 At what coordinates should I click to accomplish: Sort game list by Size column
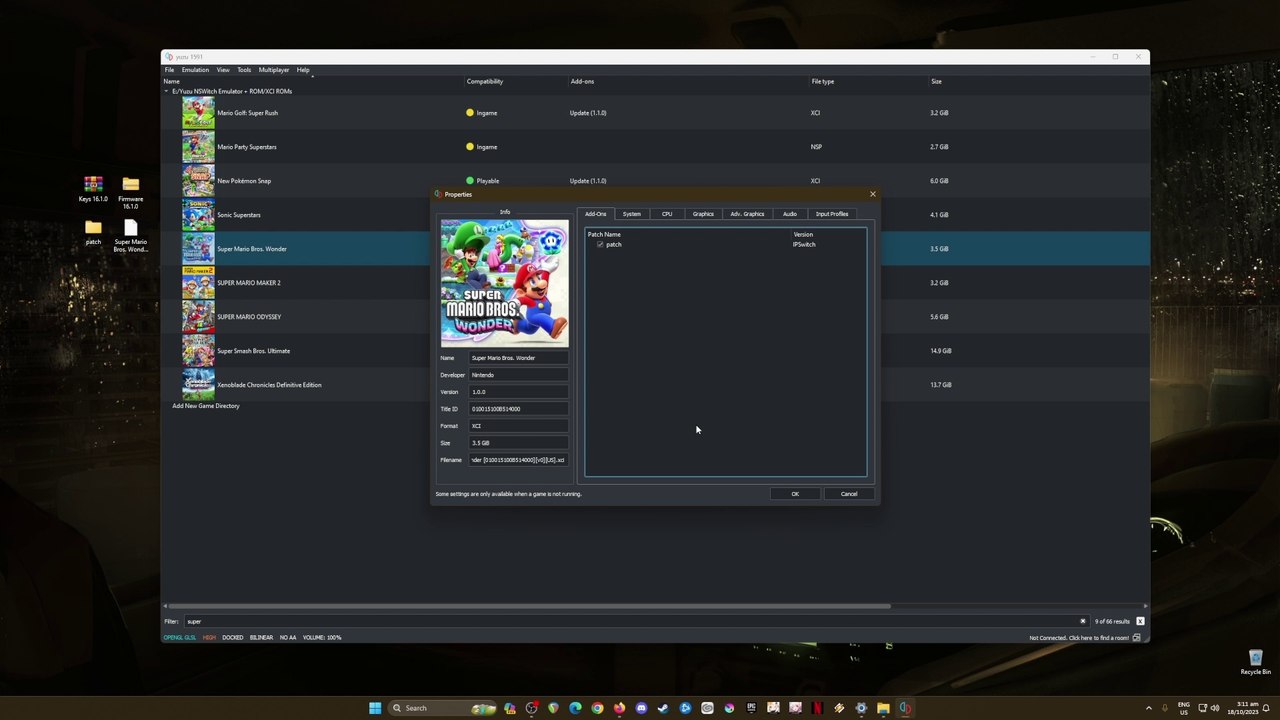coord(937,81)
